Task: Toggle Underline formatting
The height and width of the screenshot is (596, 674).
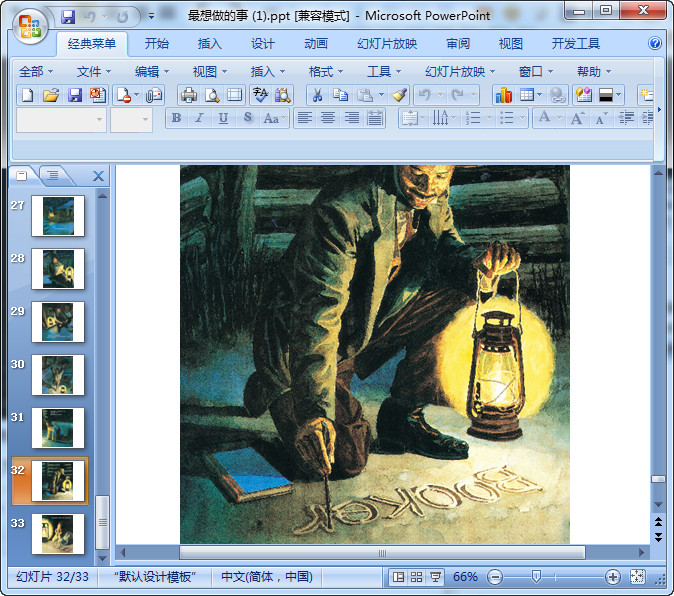Action: click(223, 118)
